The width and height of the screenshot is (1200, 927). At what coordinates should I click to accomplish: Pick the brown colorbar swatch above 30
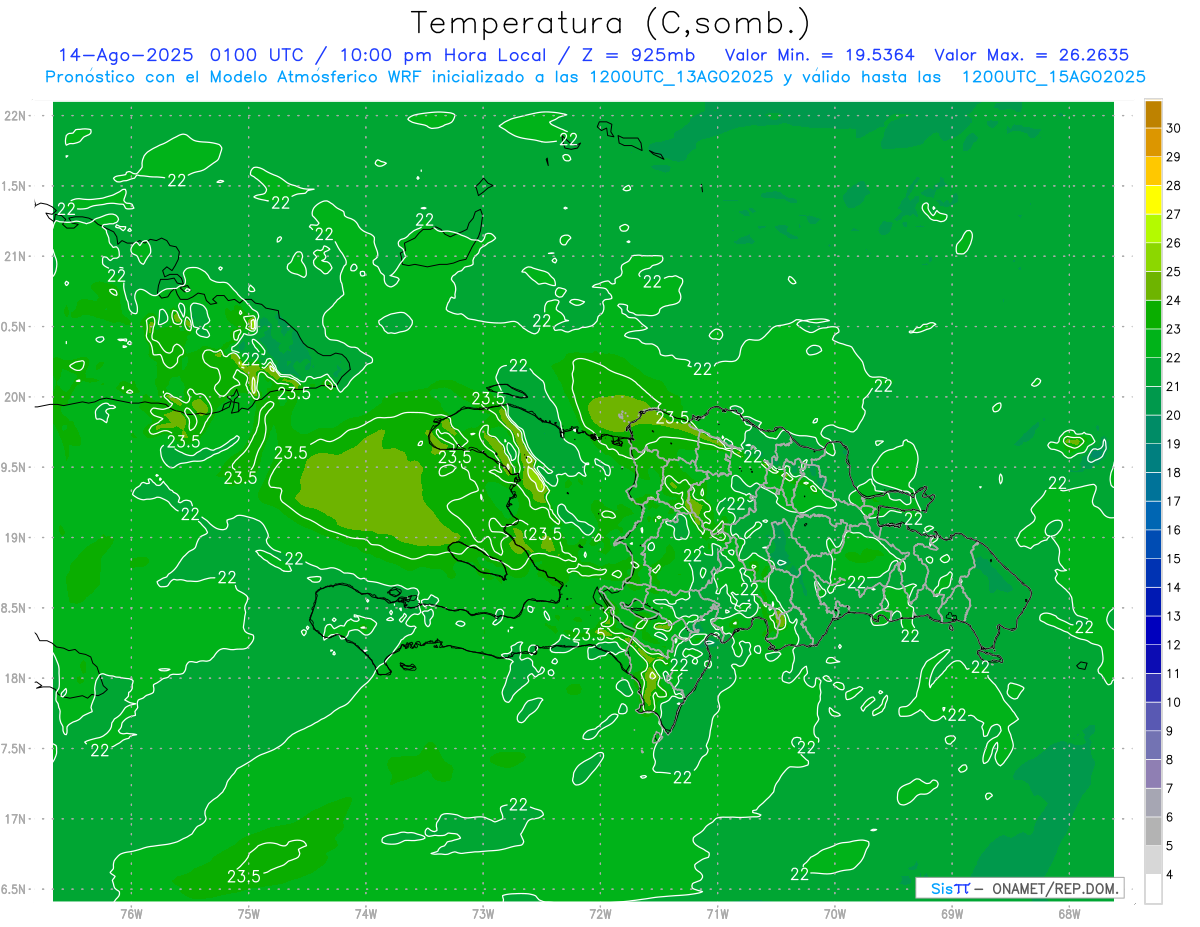click(x=1153, y=114)
